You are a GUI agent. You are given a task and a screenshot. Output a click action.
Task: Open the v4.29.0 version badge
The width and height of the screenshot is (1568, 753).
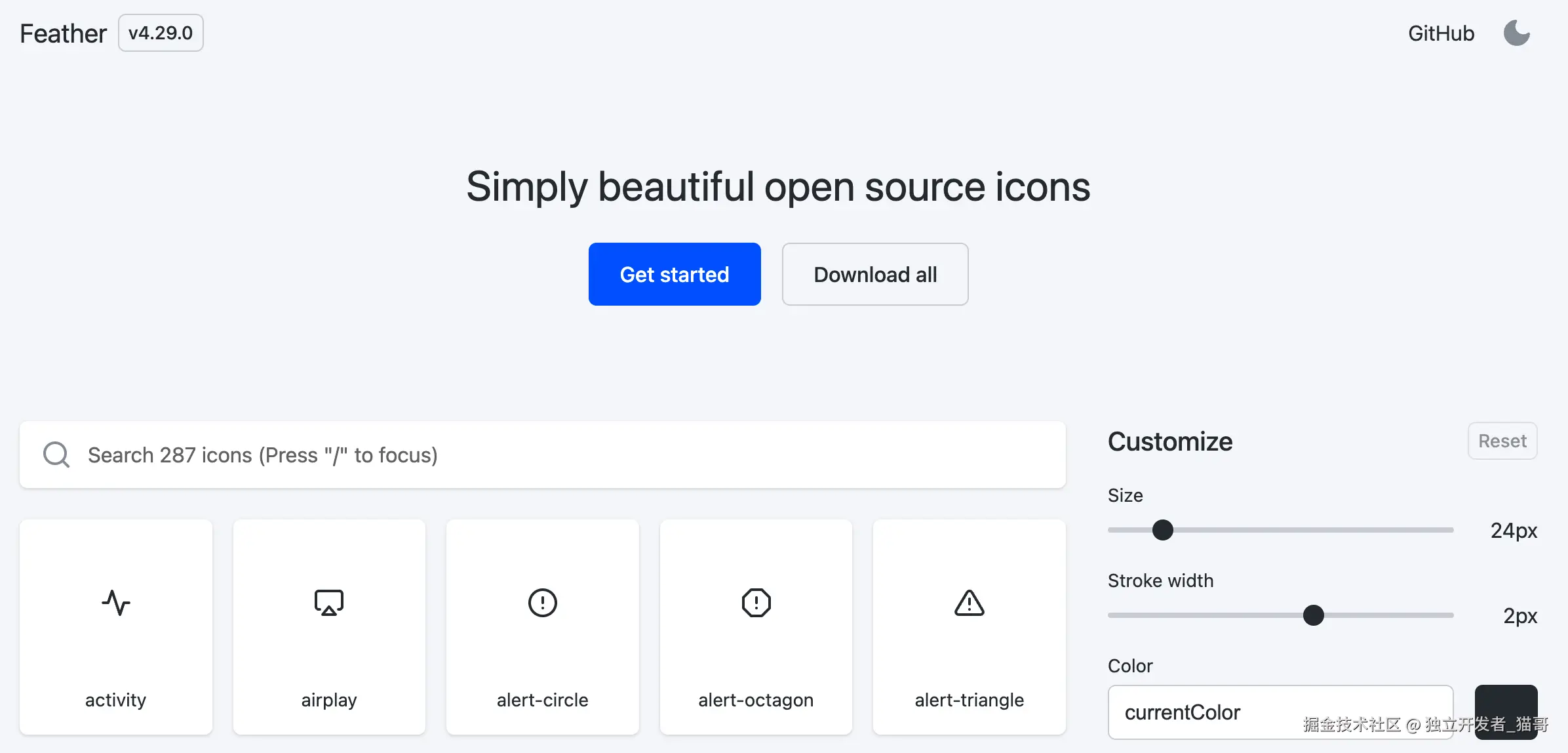tap(161, 33)
